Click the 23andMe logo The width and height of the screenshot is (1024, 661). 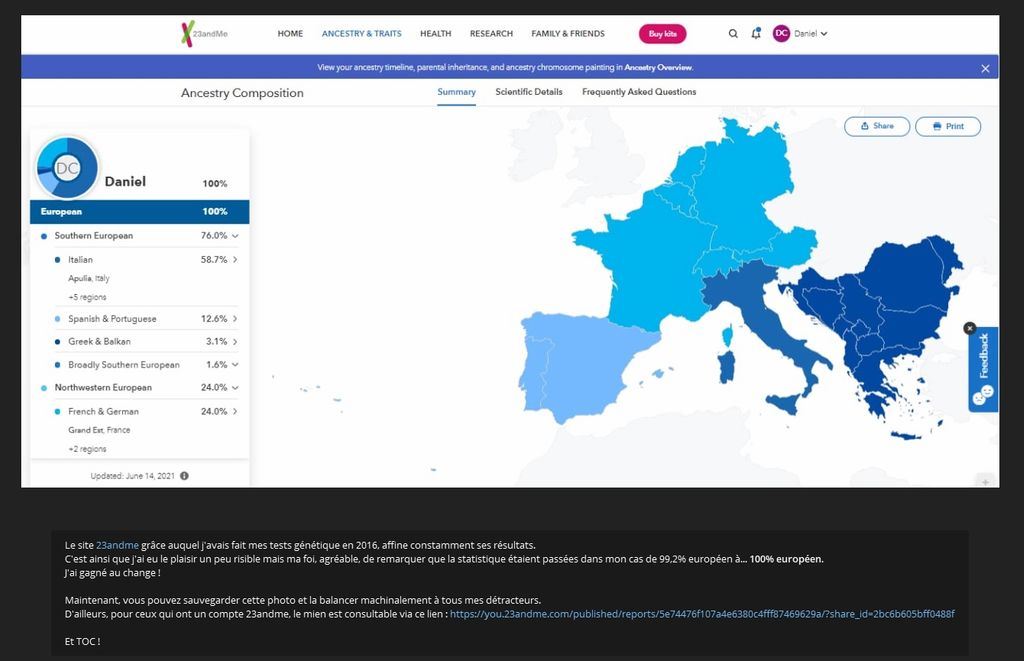(201, 33)
